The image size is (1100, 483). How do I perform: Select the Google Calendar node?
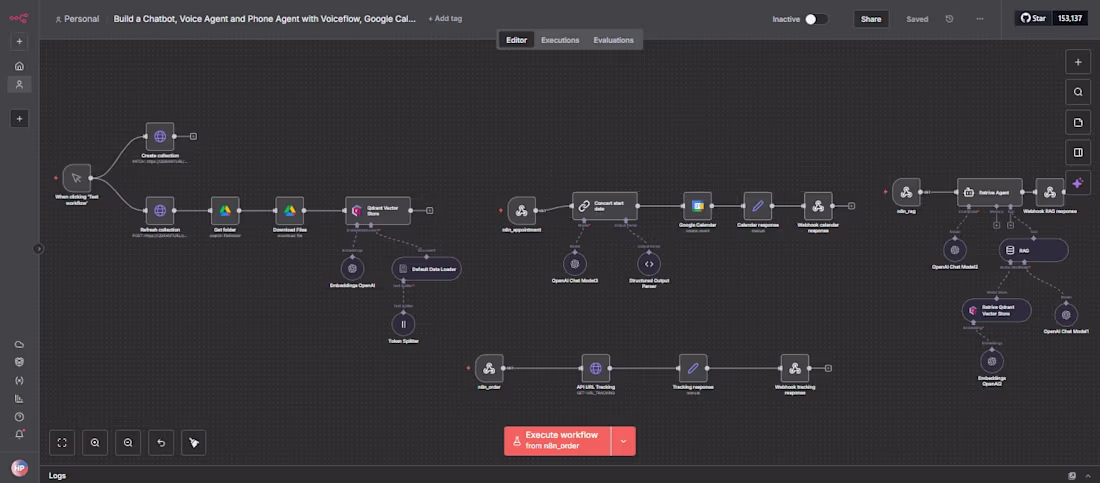697,206
